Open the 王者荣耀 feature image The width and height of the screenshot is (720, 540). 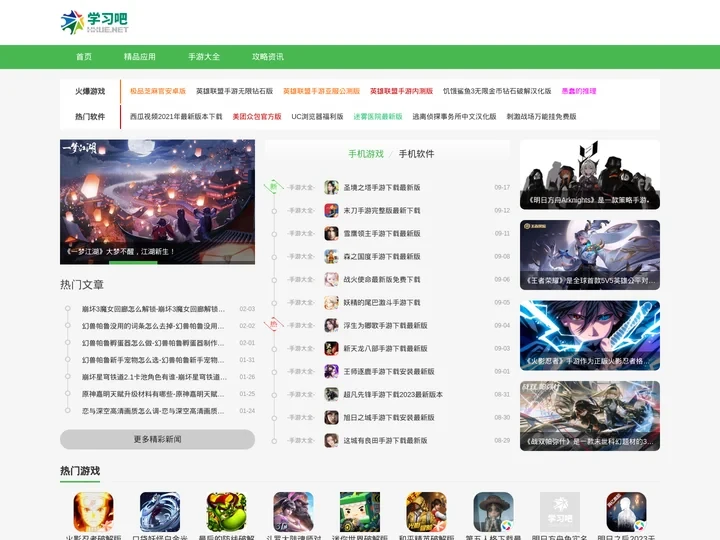tap(590, 255)
